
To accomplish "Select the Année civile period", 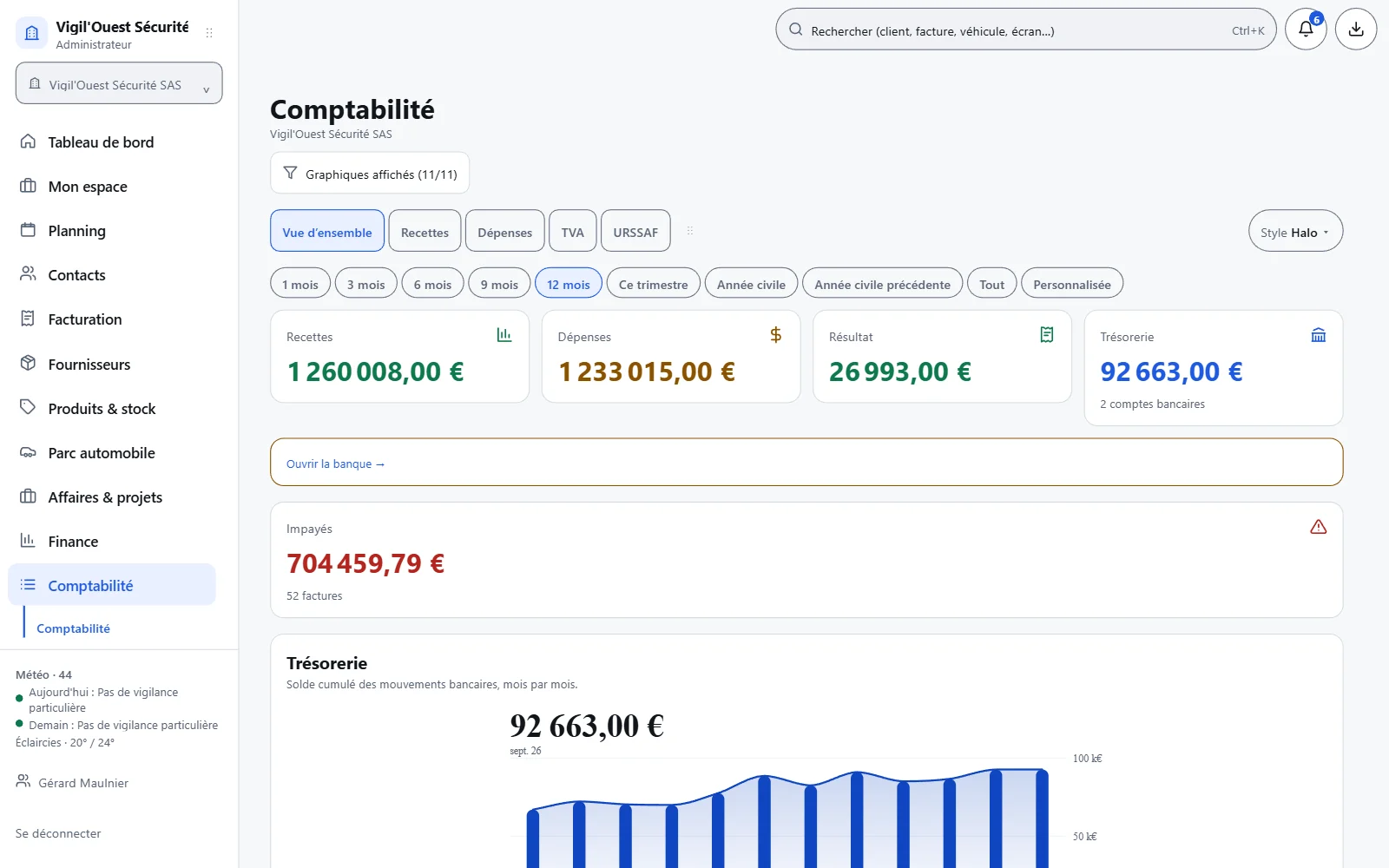I will [x=751, y=284].
